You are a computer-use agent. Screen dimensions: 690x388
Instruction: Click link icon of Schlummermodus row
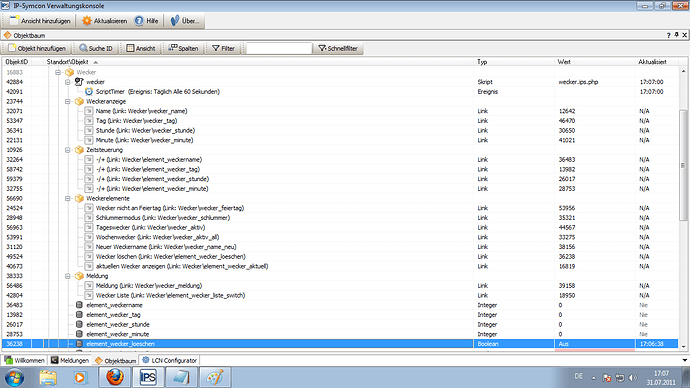click(89, 218)
